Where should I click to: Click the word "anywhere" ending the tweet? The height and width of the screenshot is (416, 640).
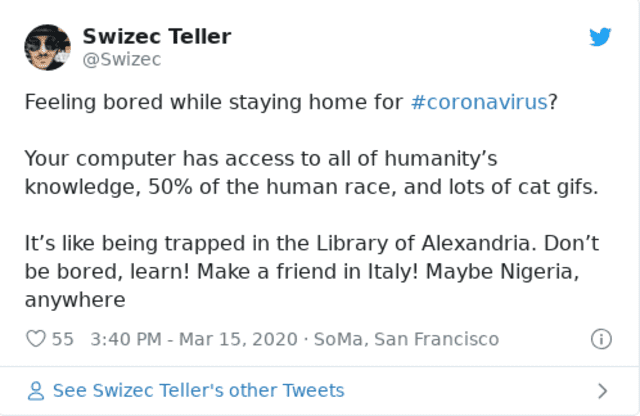74,299
